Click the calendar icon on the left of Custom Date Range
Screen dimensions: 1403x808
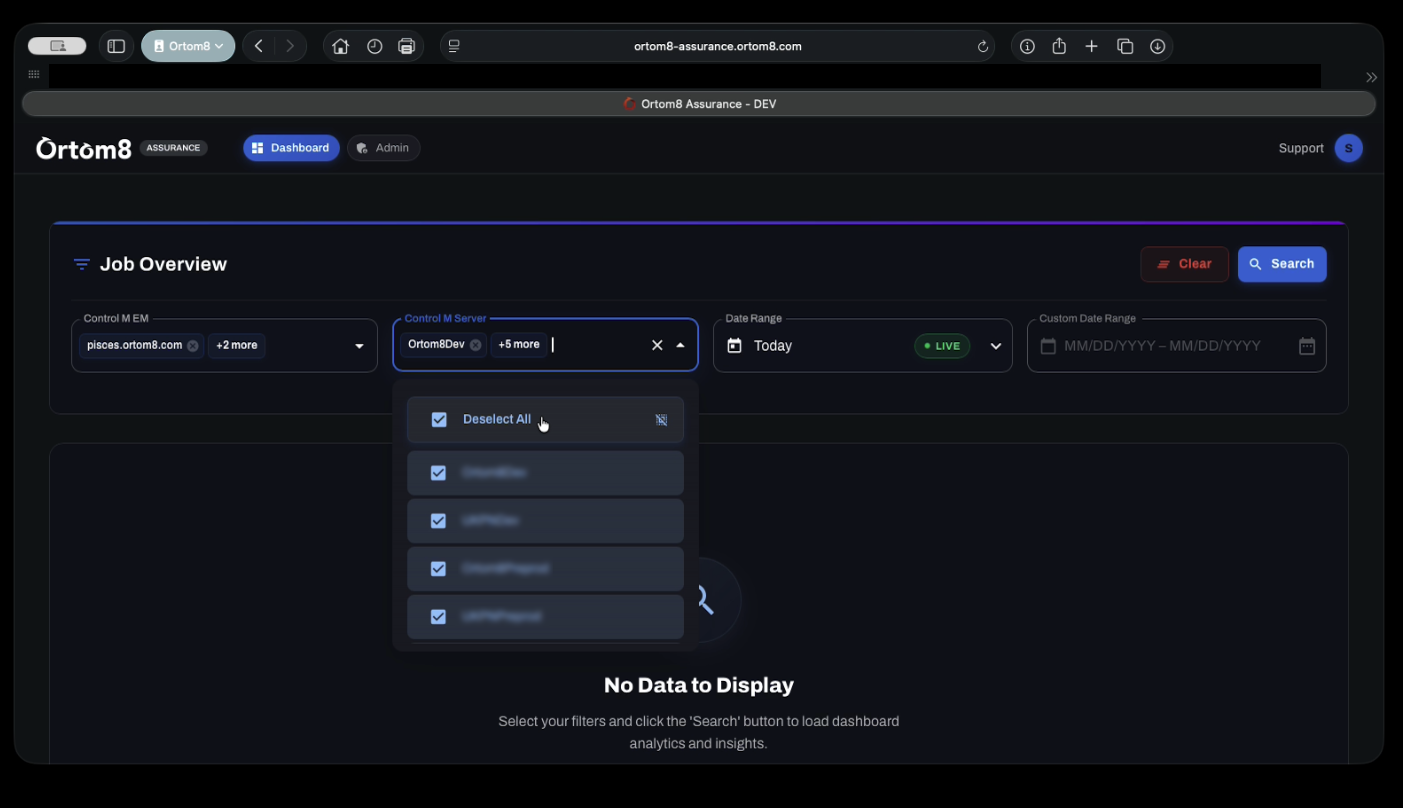coord(1048,346)
